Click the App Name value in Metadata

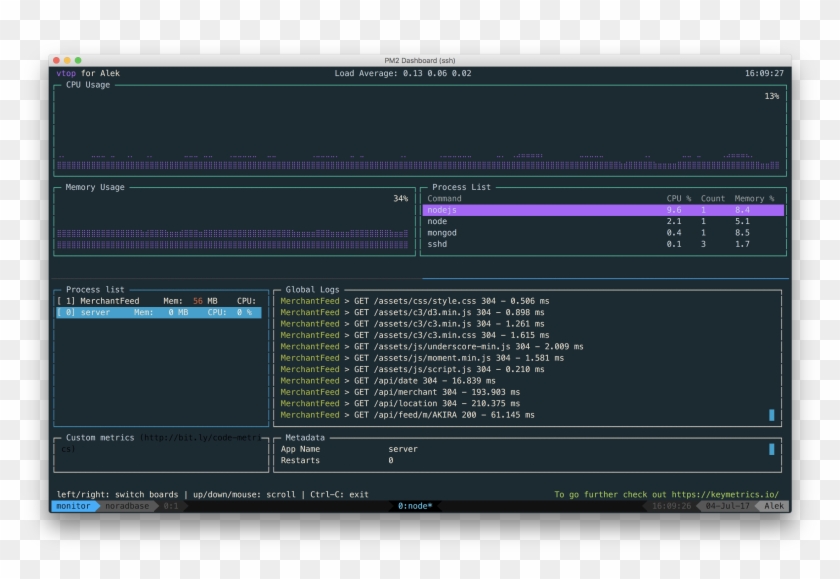pos(402,449)
